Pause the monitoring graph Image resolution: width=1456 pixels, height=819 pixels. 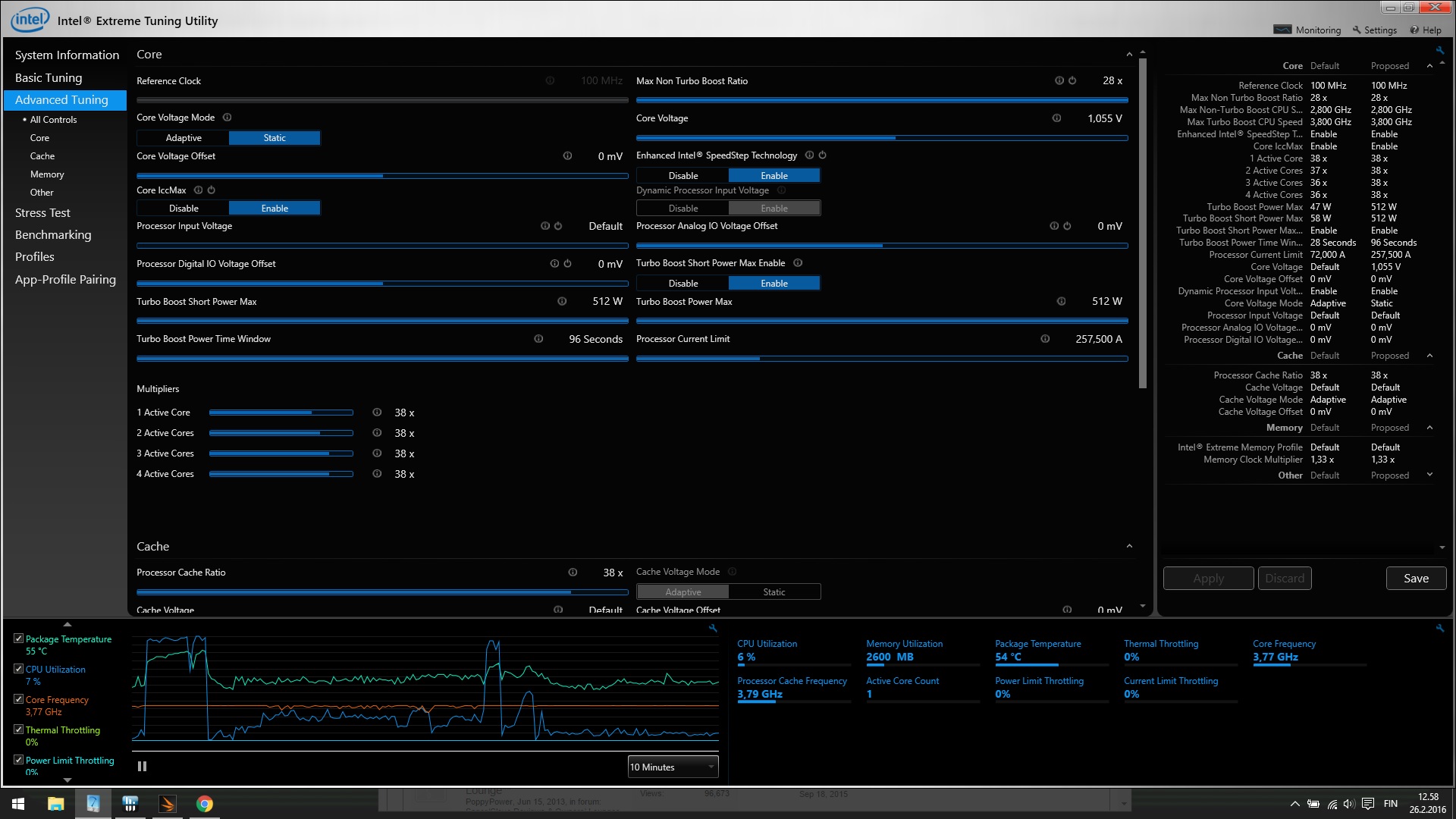[142, 767]
